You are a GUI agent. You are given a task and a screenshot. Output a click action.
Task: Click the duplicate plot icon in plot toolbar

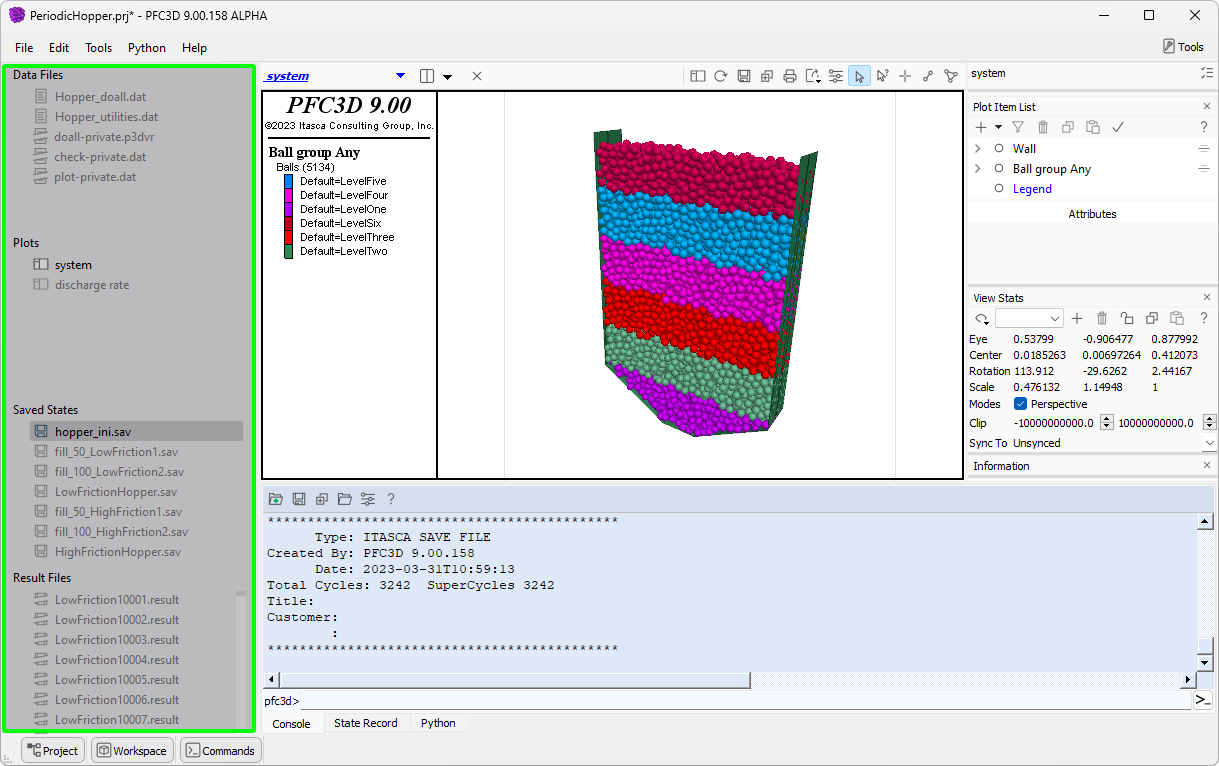tap(767, 76)
